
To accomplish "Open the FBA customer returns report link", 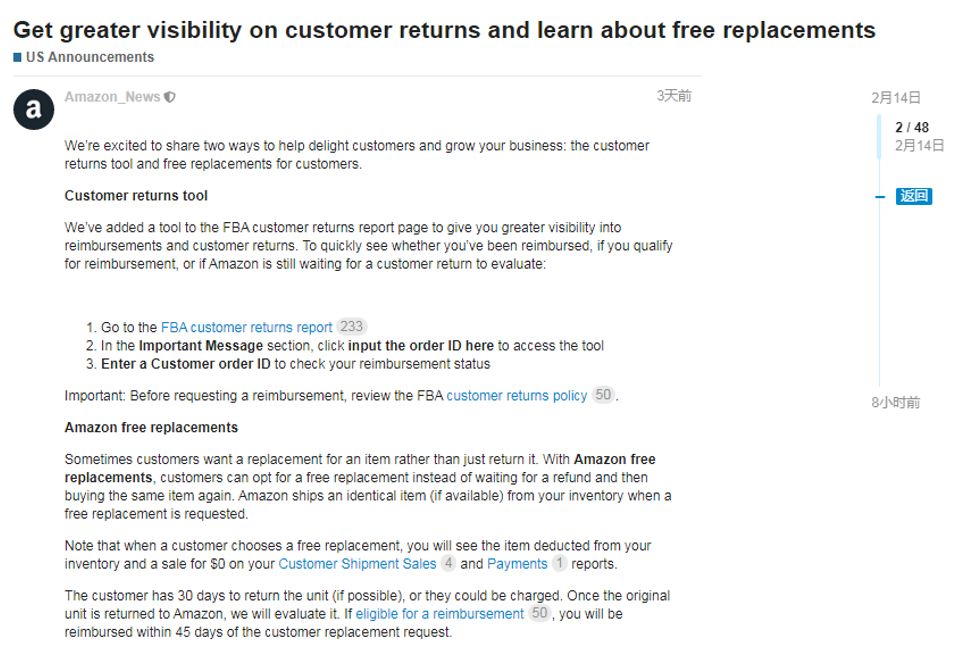I will coord(246,327).
